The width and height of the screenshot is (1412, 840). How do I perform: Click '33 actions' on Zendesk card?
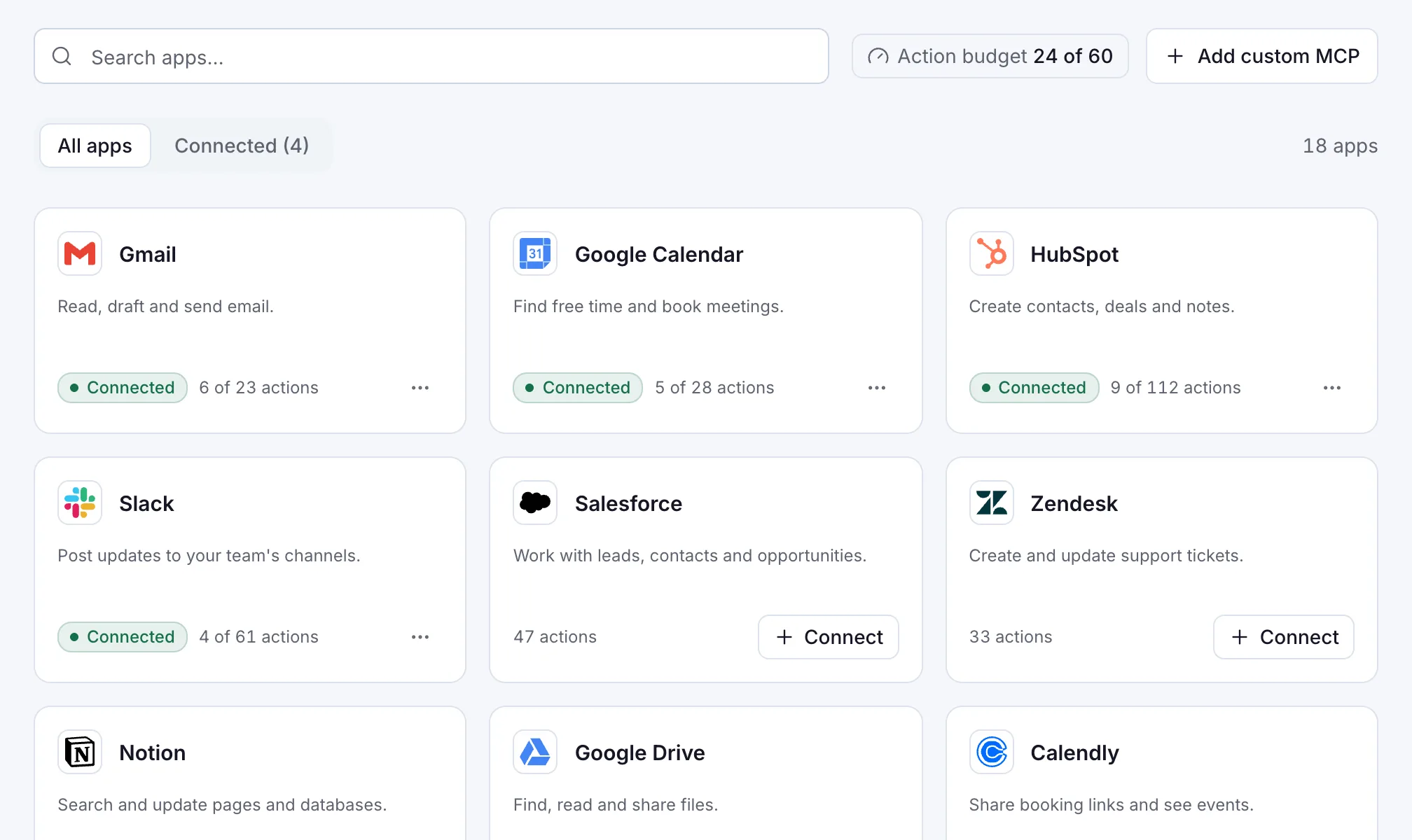pyautogui.click(x=1011, y=637)
